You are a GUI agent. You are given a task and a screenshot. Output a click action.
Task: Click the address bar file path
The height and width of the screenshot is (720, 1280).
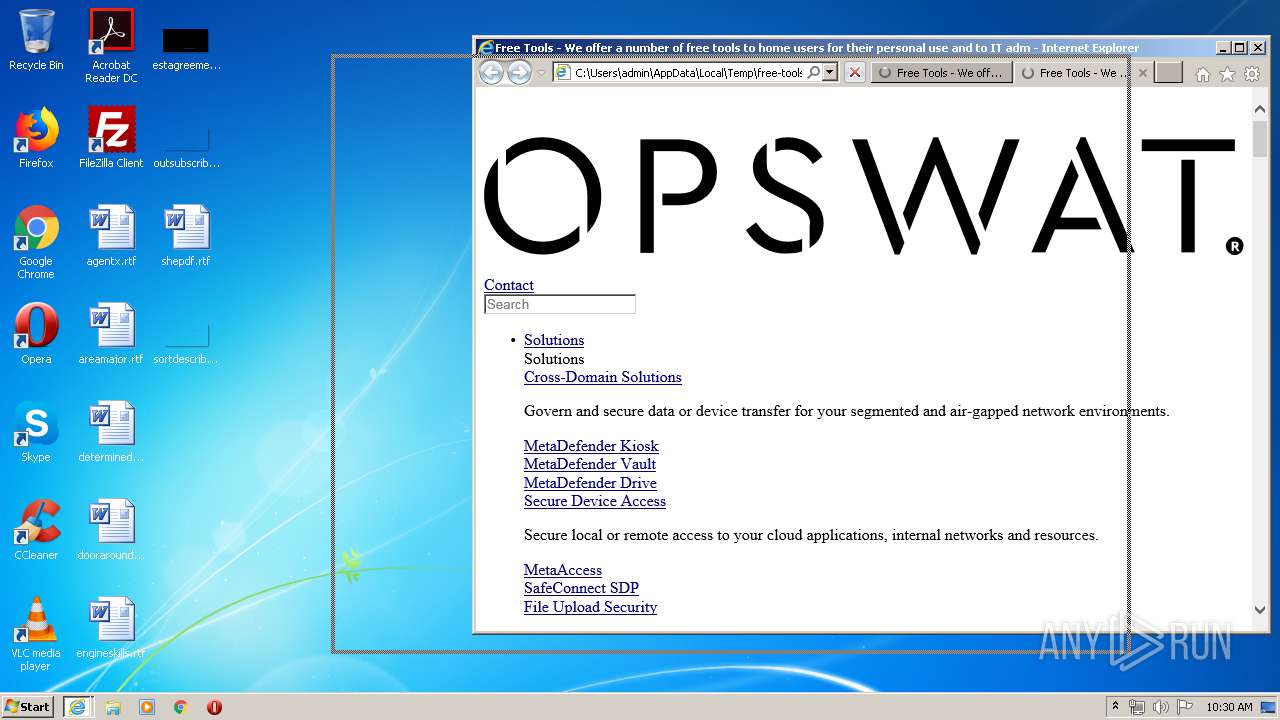click(x=688, y=72)
